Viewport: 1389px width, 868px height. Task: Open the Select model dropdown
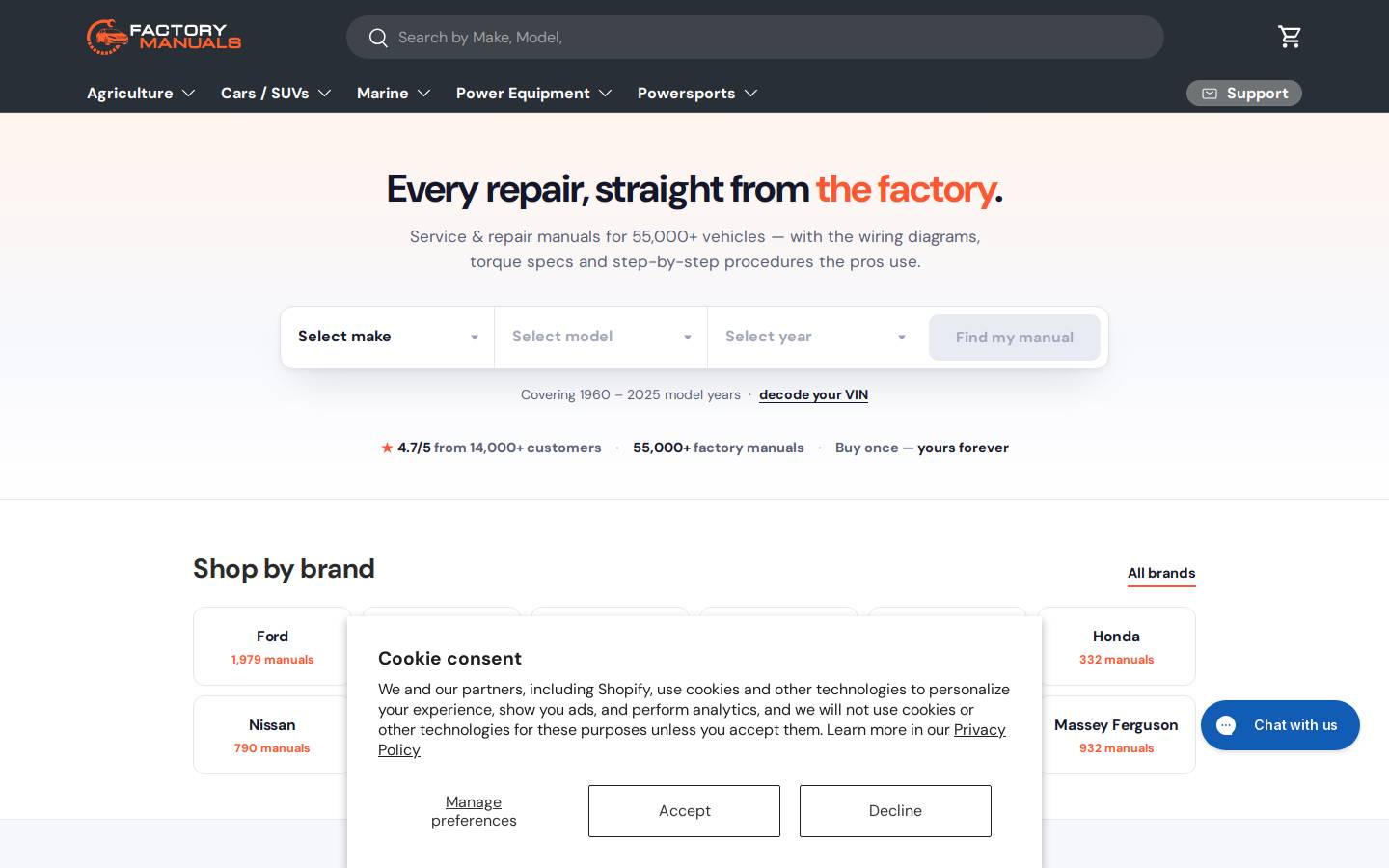click(x=601, y=337)
